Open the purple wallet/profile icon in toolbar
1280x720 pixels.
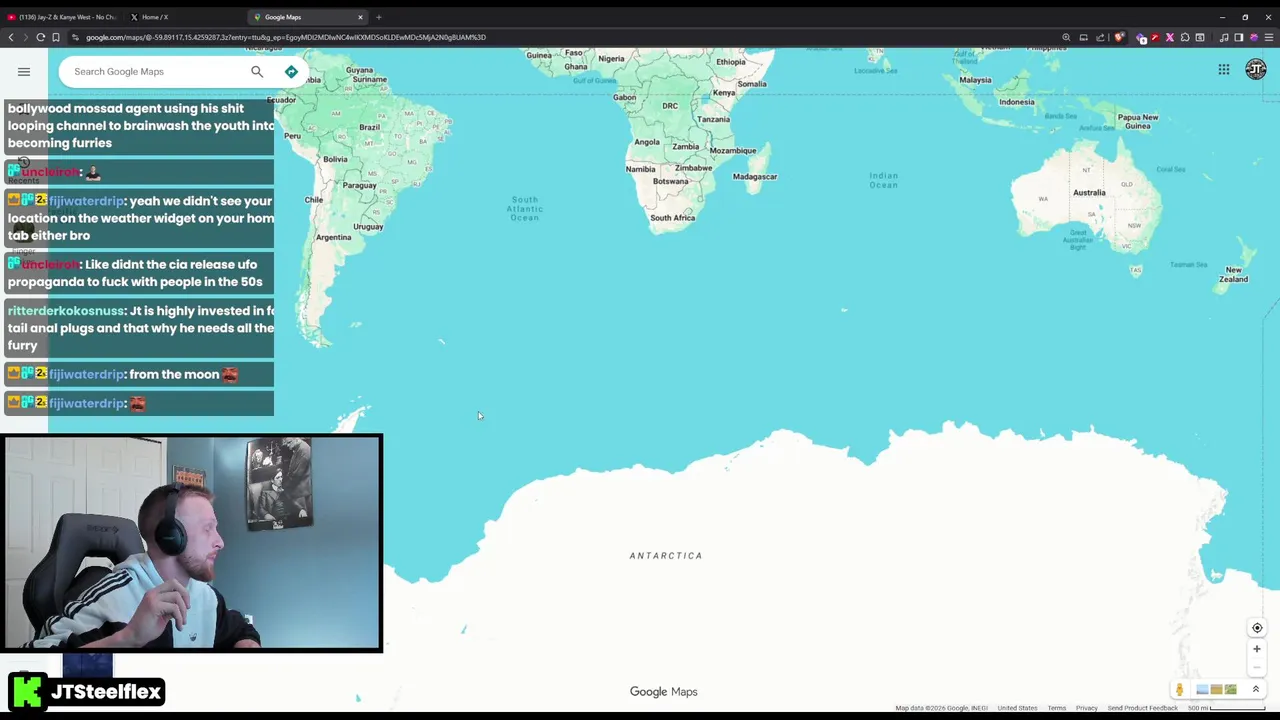coord(1254,37)
